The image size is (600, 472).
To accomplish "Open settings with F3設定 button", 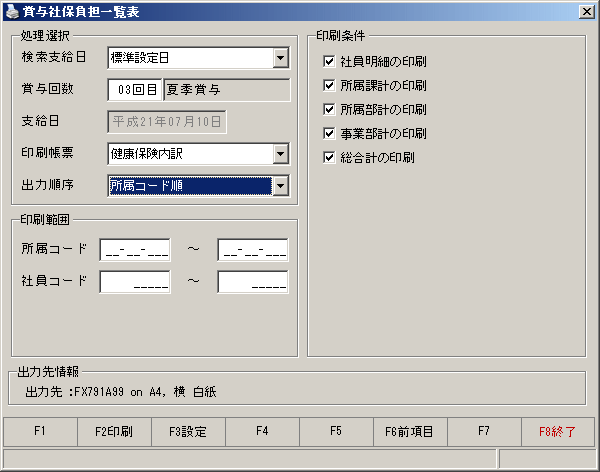I will pos(188,432).
